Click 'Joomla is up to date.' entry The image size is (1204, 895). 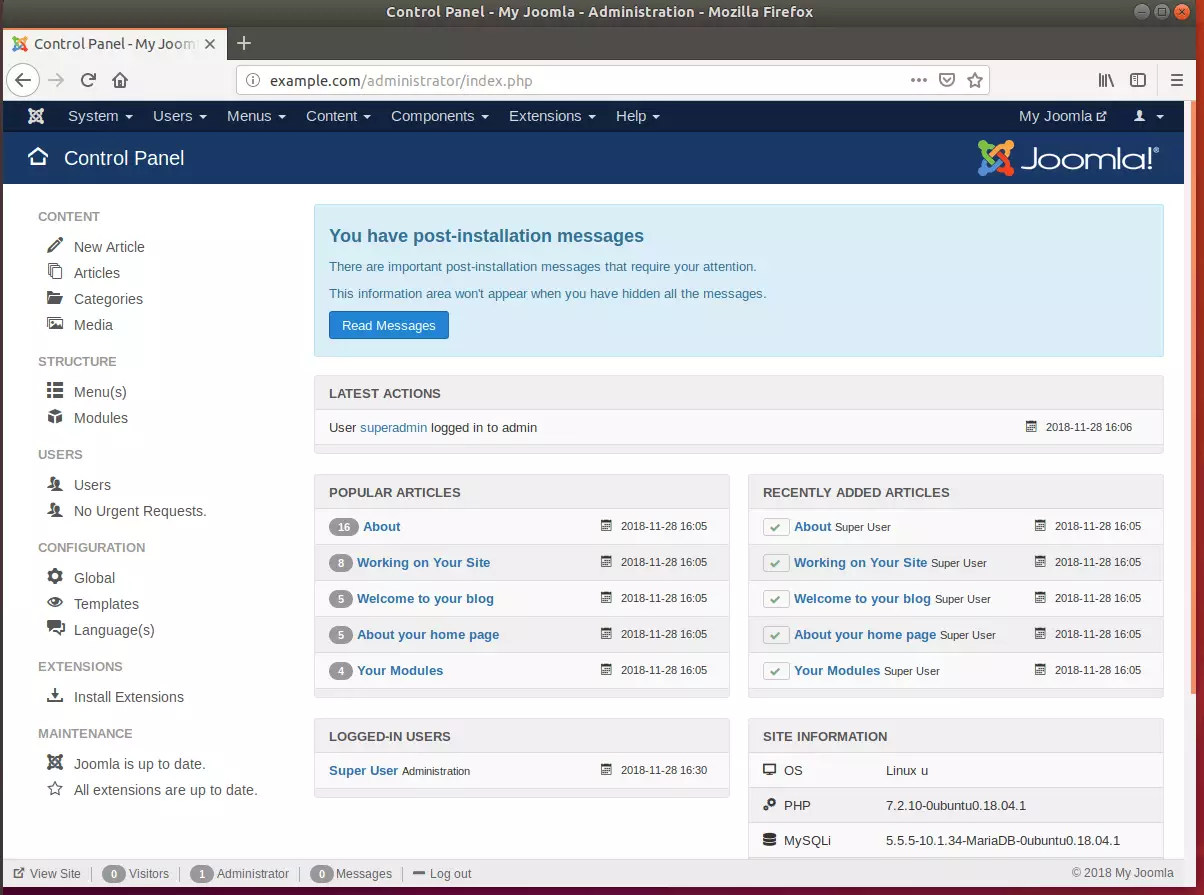coord(140,763)
